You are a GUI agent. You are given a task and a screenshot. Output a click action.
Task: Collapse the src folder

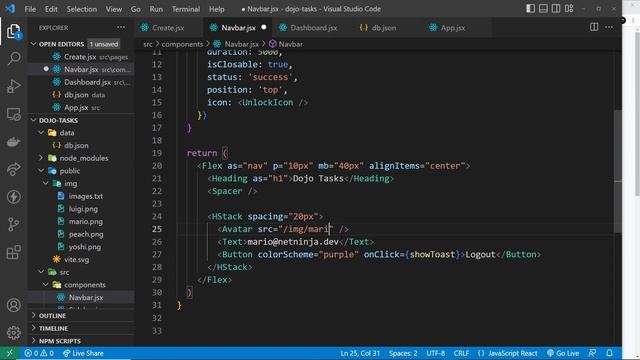pos(41,272)
